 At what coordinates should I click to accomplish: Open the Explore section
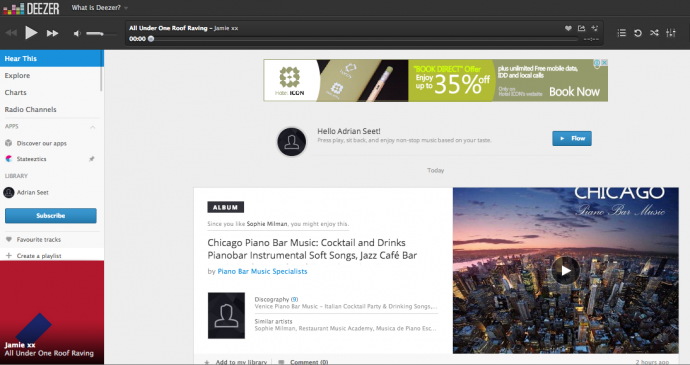(x=17, y=76)
